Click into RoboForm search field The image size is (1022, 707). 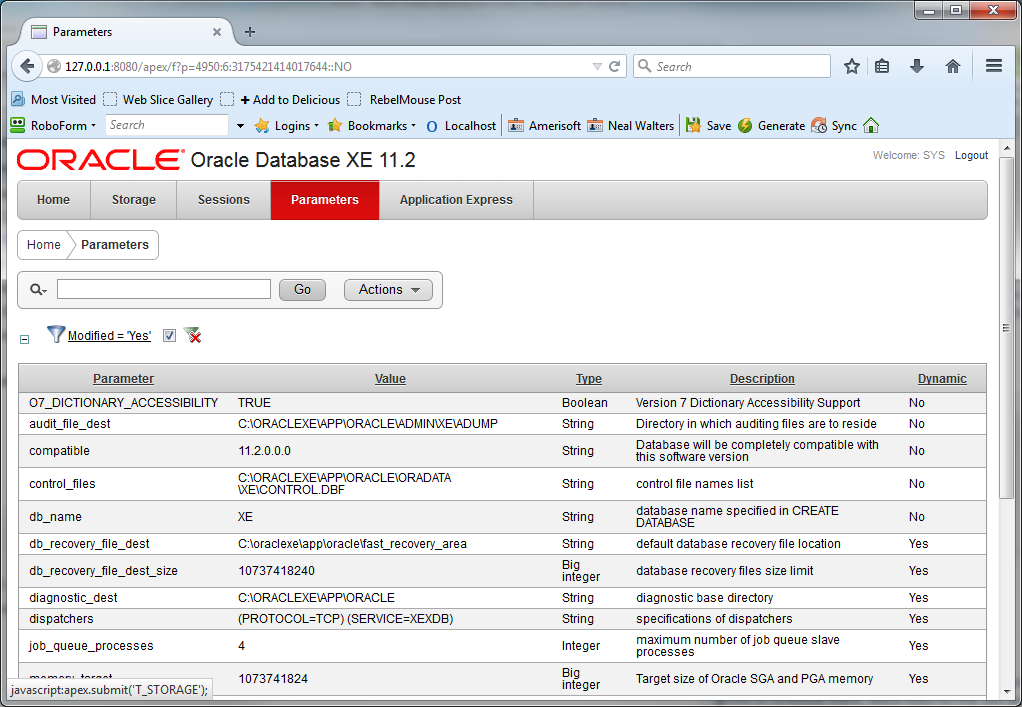pyautogui.click(x=168, y=125)
